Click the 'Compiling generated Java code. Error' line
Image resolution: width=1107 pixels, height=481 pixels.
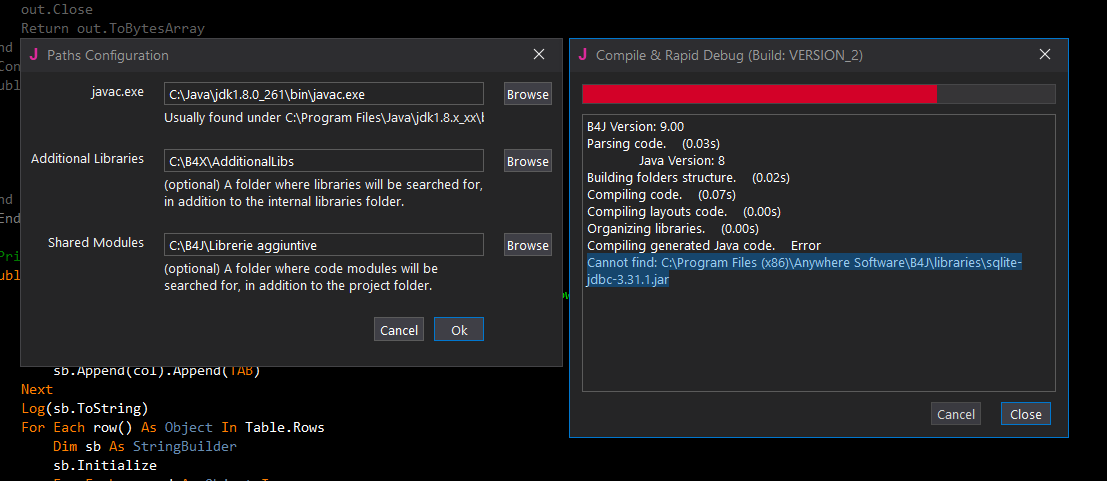703,245
